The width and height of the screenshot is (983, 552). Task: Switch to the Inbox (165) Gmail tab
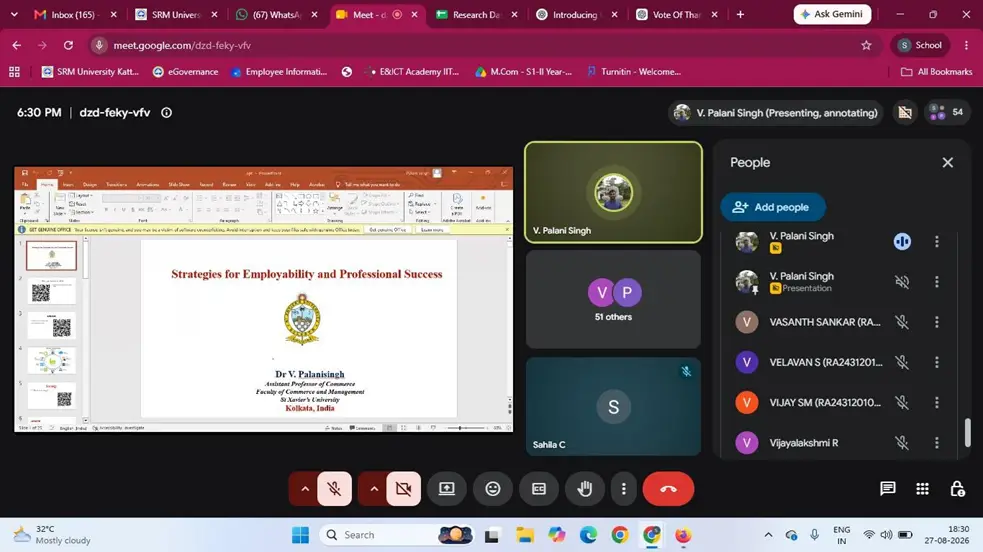[75, 14]
